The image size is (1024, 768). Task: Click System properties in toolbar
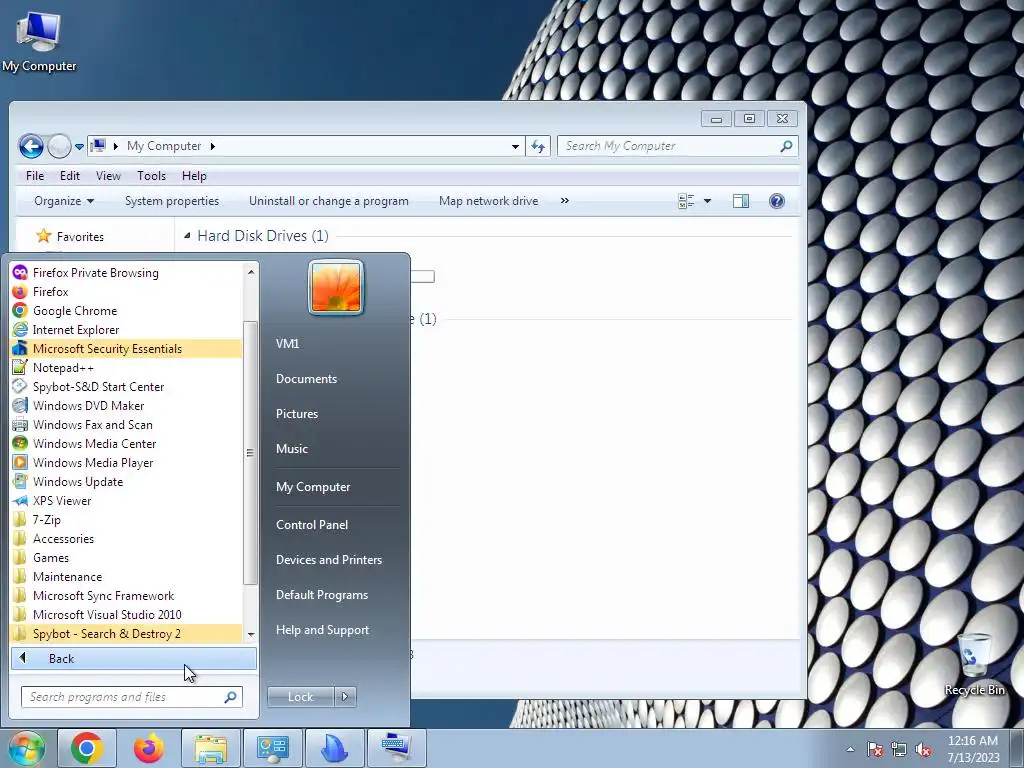172,201
